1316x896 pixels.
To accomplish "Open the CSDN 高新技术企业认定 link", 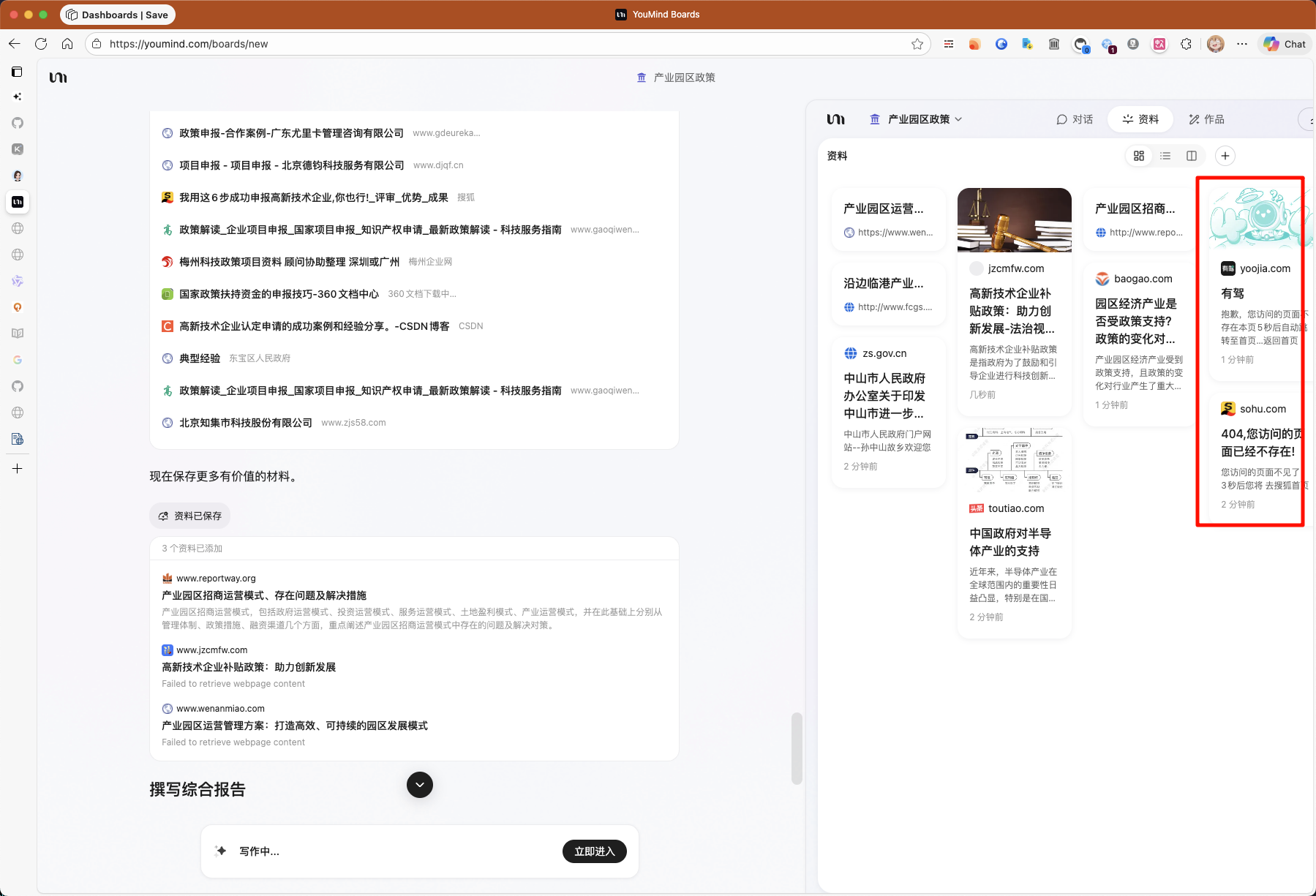I will (x=314, y=326).
